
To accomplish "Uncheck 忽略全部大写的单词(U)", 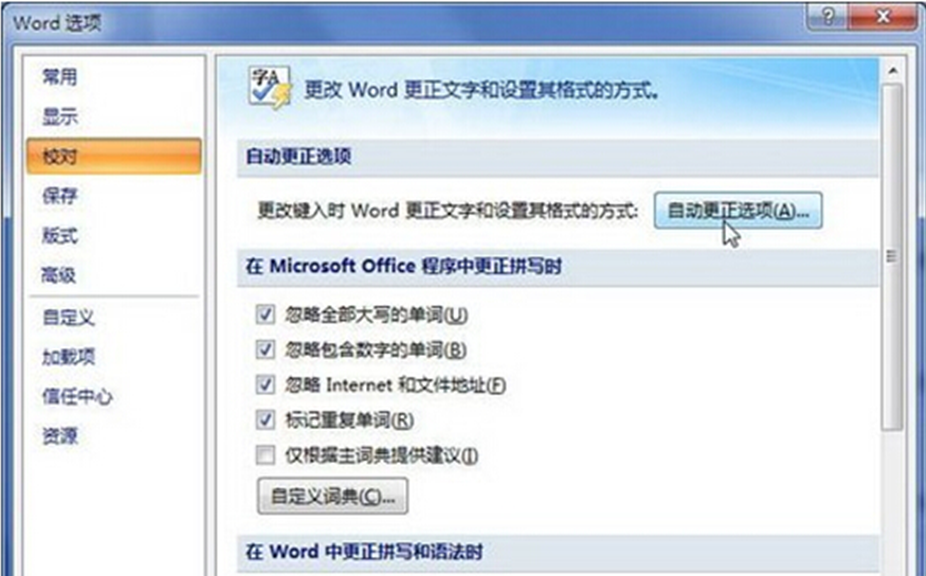I will [x=265, y=314].
